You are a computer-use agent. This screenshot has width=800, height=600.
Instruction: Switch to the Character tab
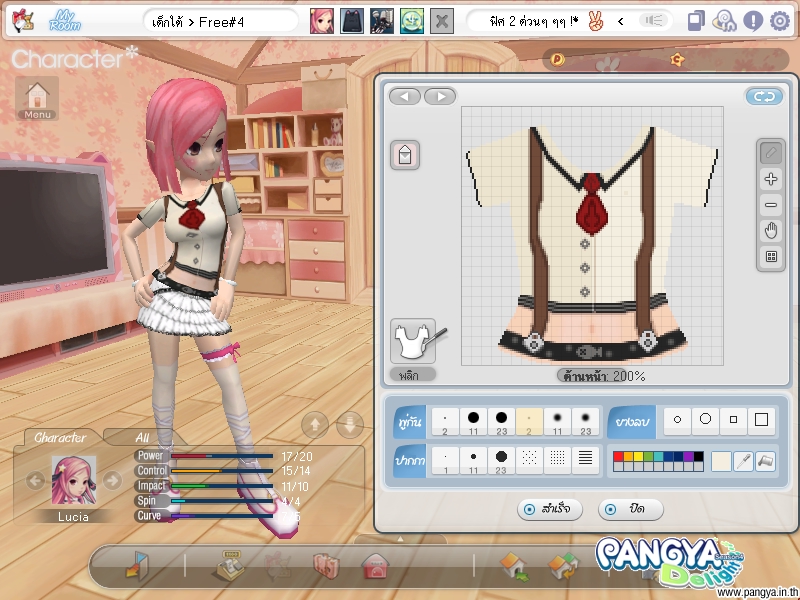(x=60, y=438)
